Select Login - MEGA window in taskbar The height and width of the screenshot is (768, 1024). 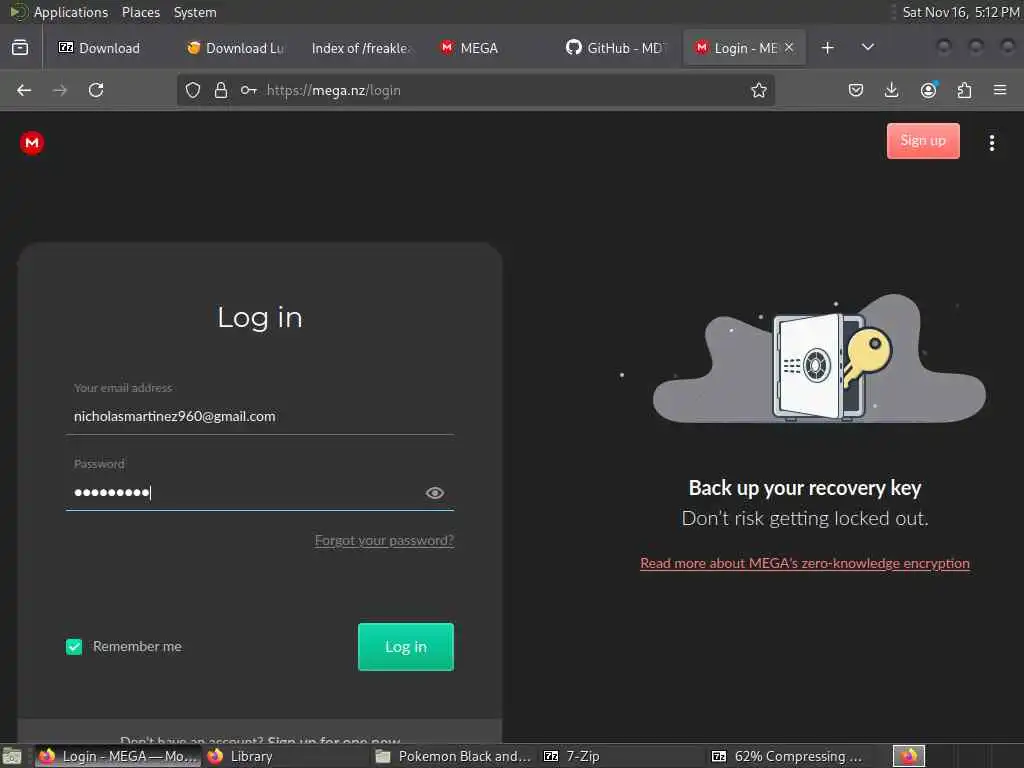[x=118, y=756]
